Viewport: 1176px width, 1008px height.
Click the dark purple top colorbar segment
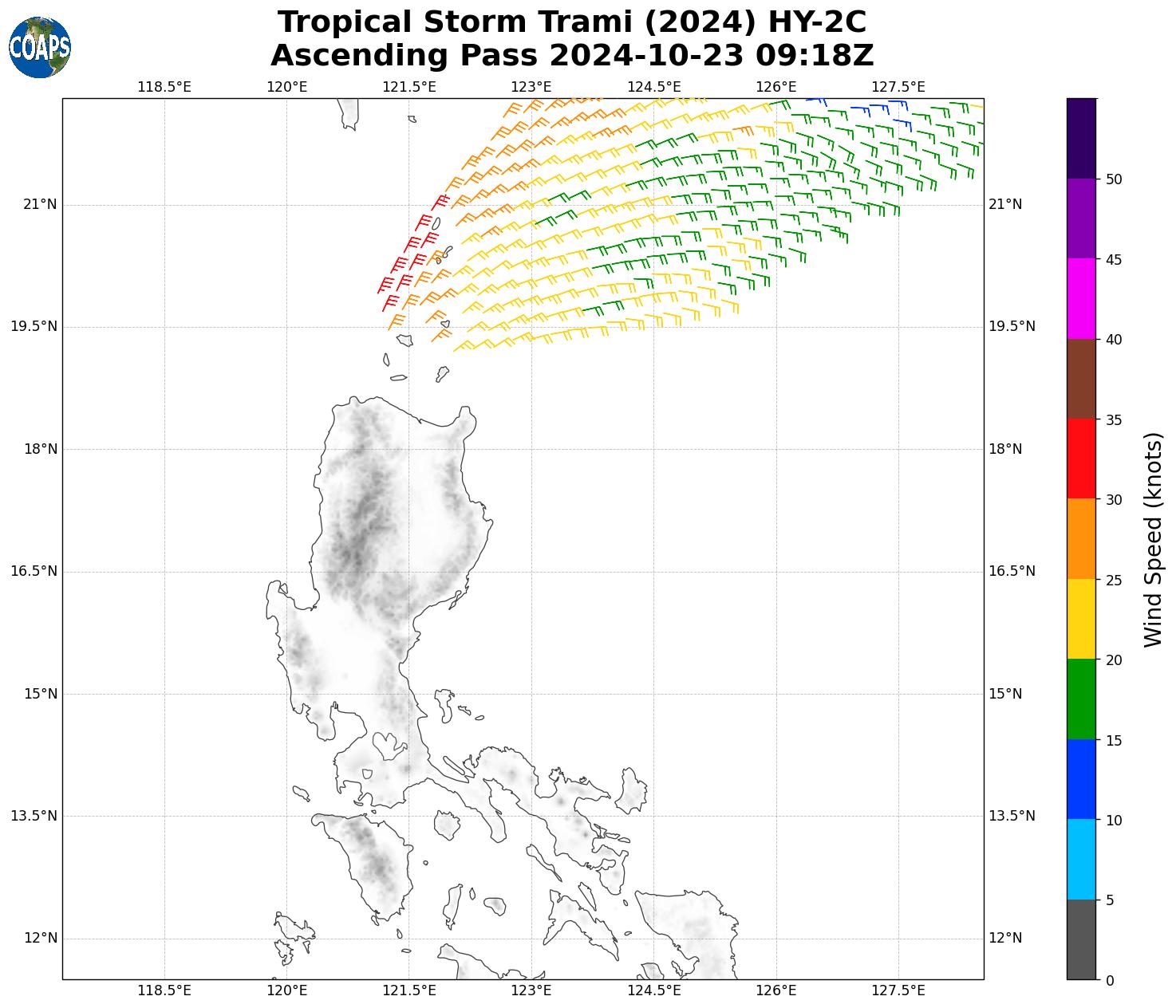(1081, 138)
